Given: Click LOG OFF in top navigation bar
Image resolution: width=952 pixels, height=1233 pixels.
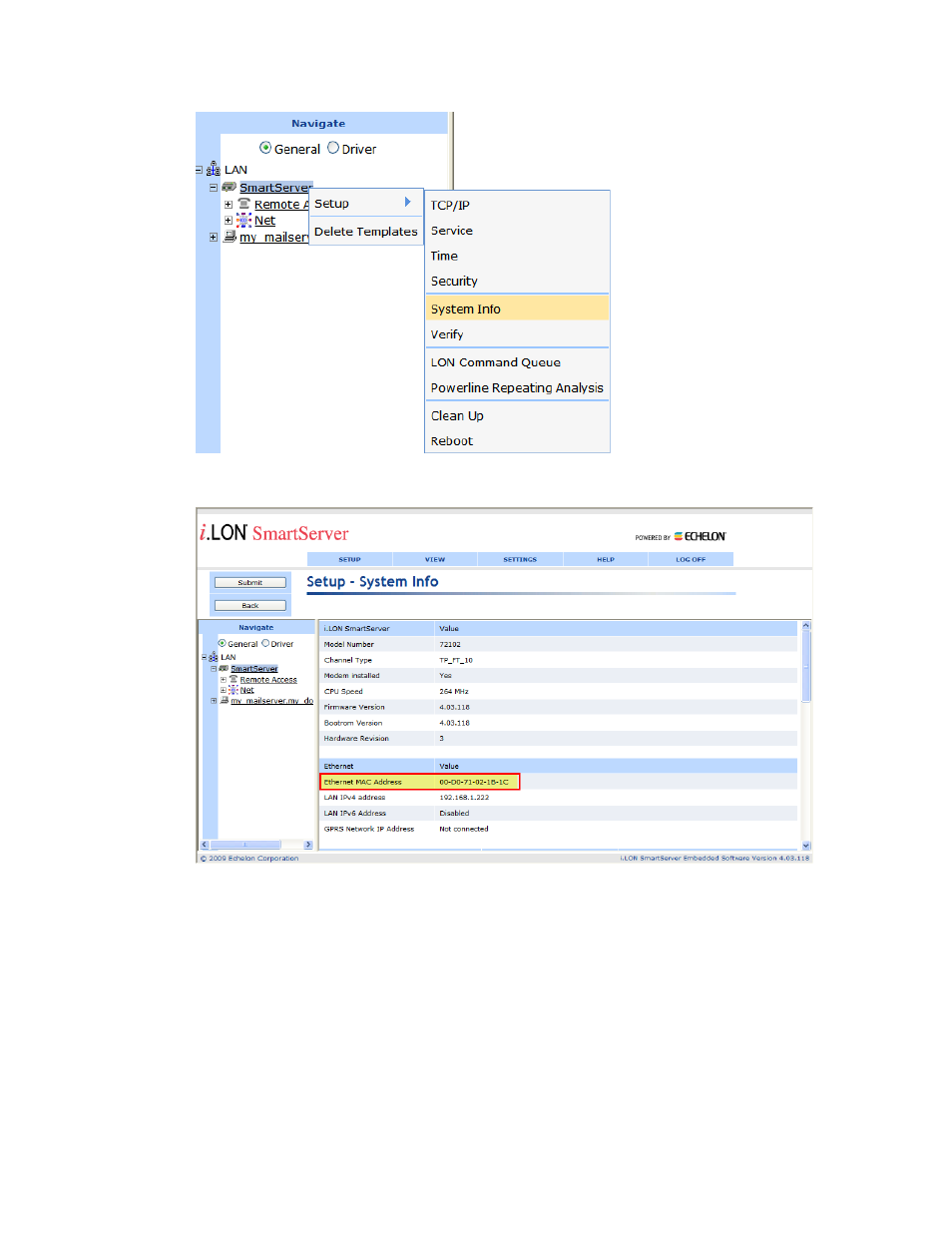Looking at the screenshot, I should (691, 559).
